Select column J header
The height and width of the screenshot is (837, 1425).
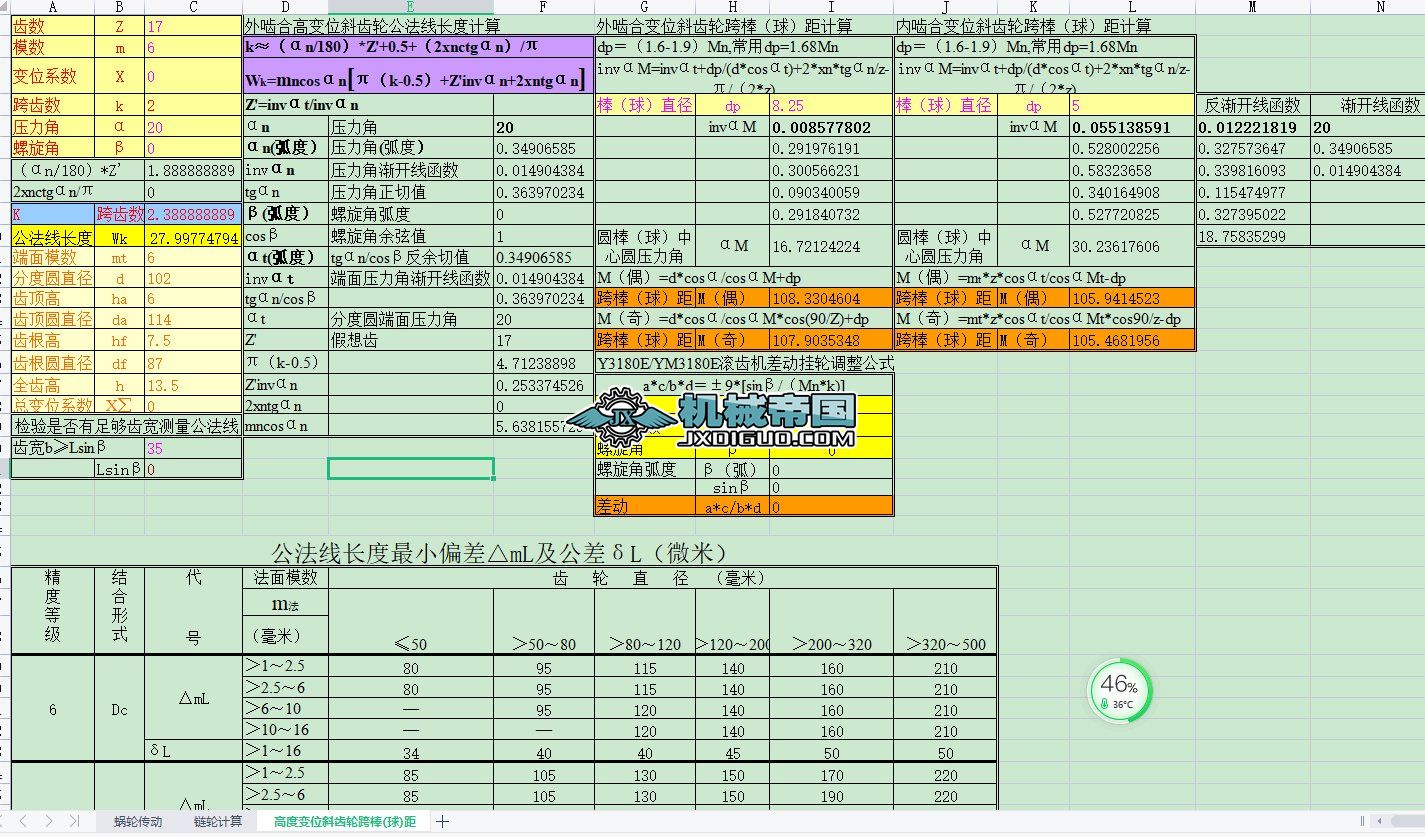point(945,7)
